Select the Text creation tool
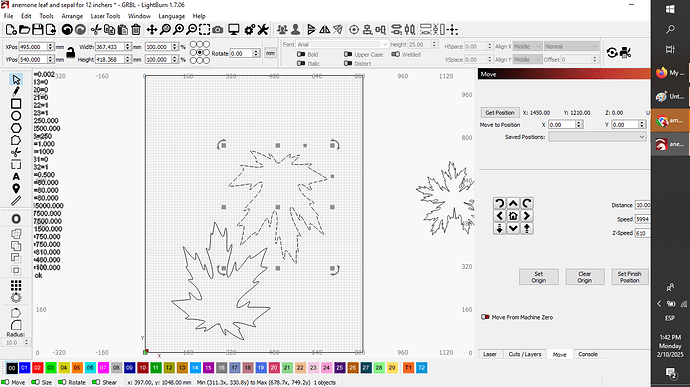The image size is (690, 387). [x=16, y=177]
